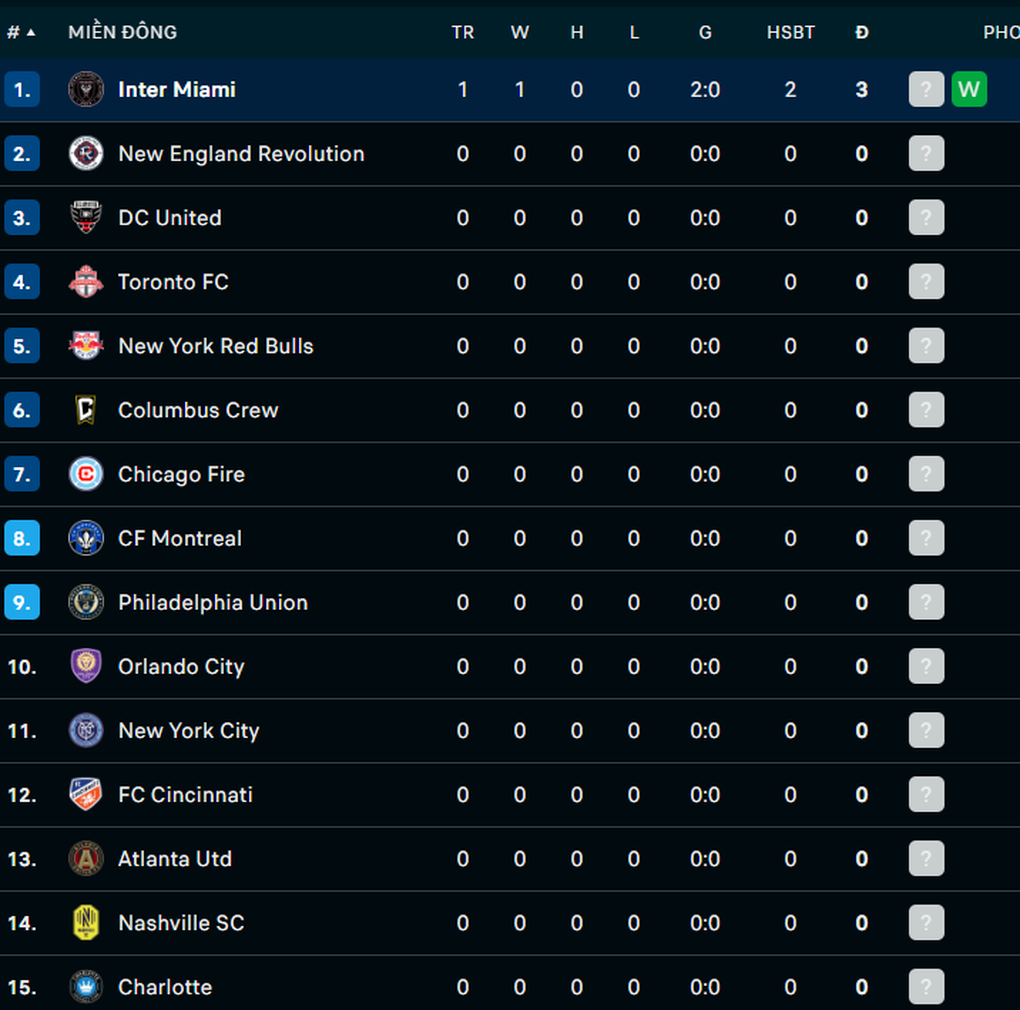The height and width of the screenshot is (1010, 1020).
Task: Sort standings by the HSBT column header
Action: (790, 32)
